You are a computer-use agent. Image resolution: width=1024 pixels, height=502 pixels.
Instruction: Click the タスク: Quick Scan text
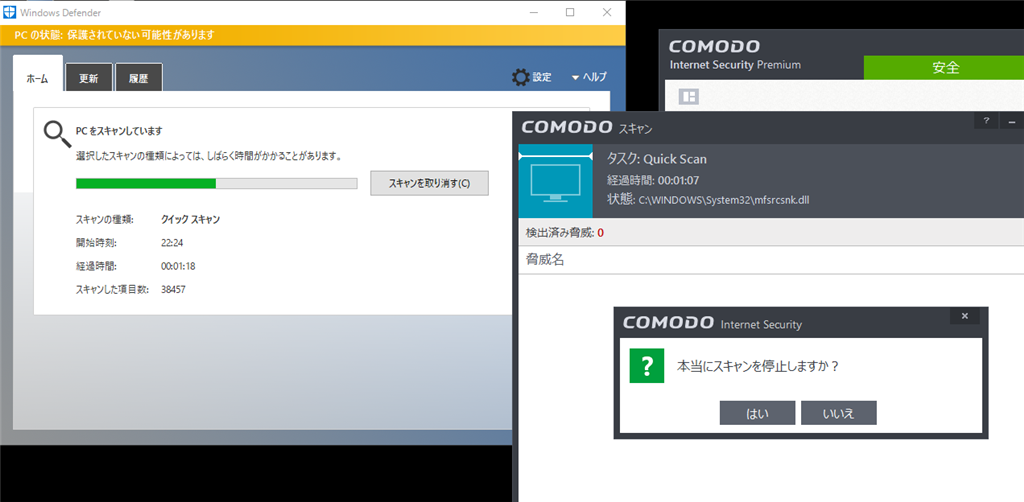(656, 159)
